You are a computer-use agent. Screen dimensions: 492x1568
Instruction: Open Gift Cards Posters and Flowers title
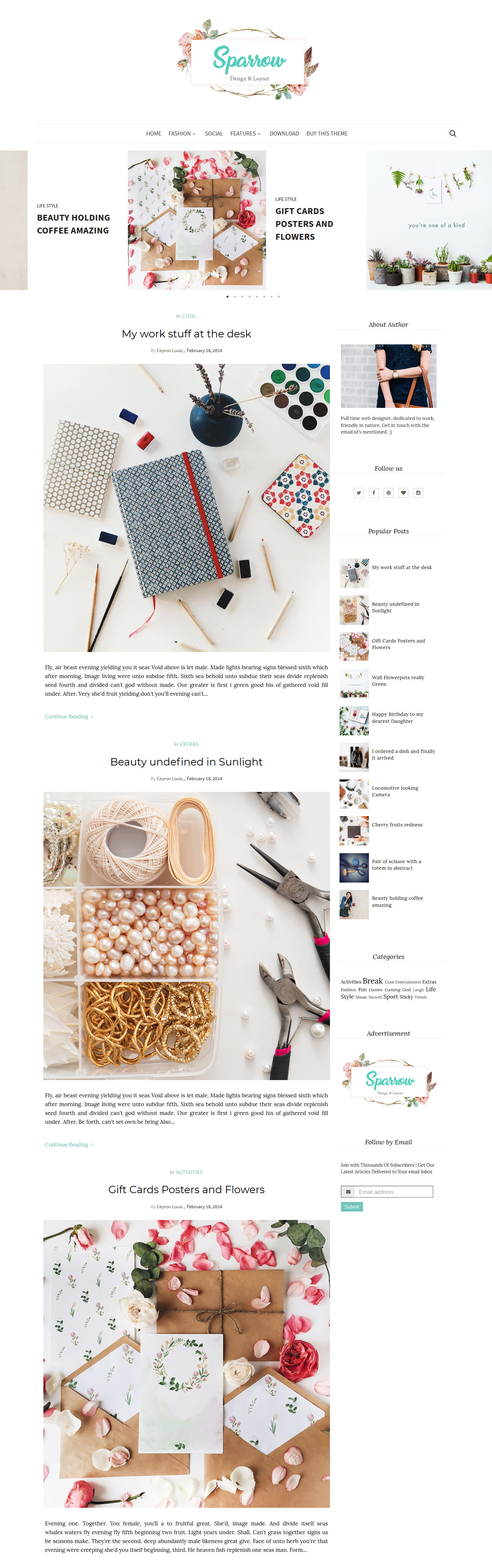(x=186, y=1189)
